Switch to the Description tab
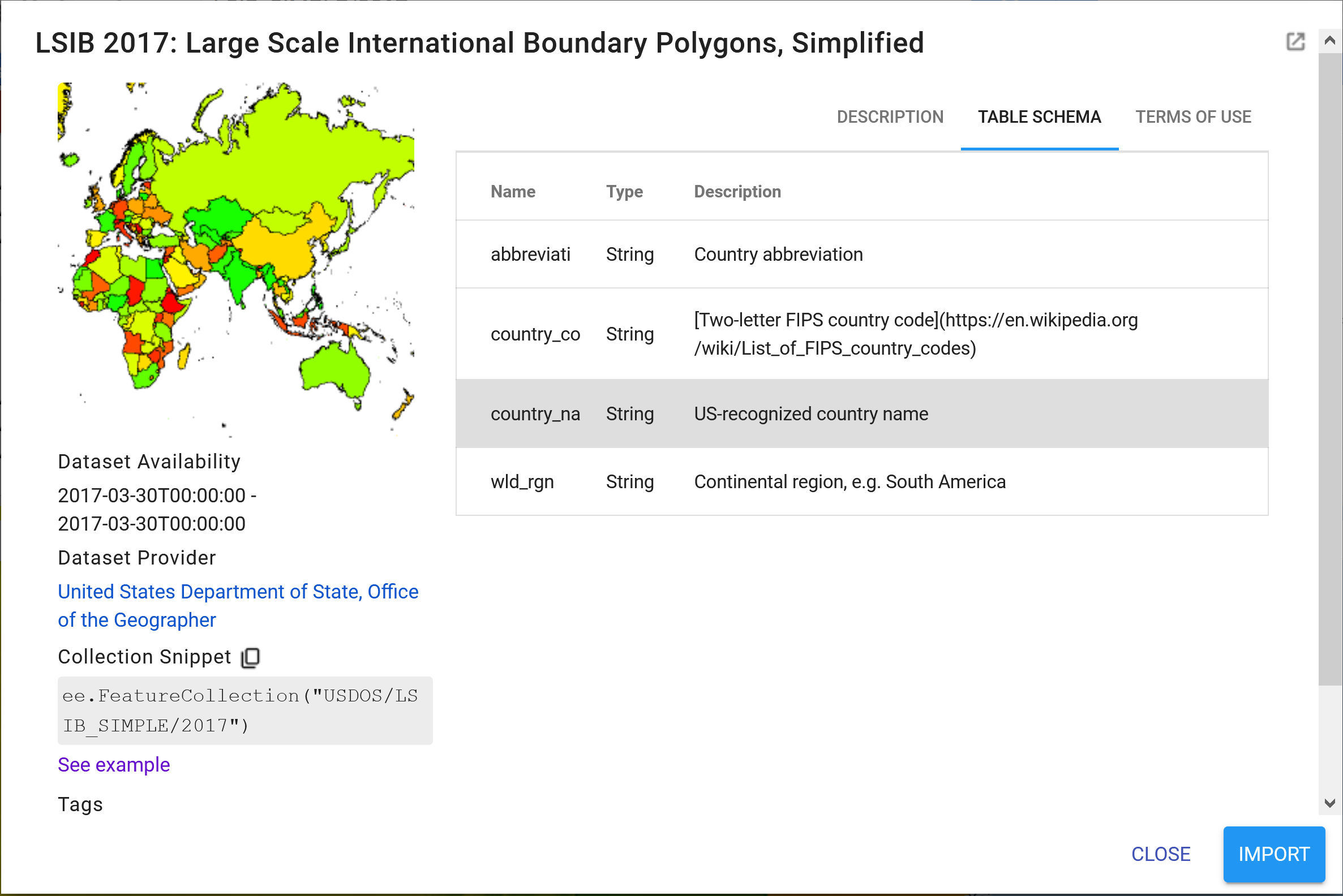 click(890, 117)
